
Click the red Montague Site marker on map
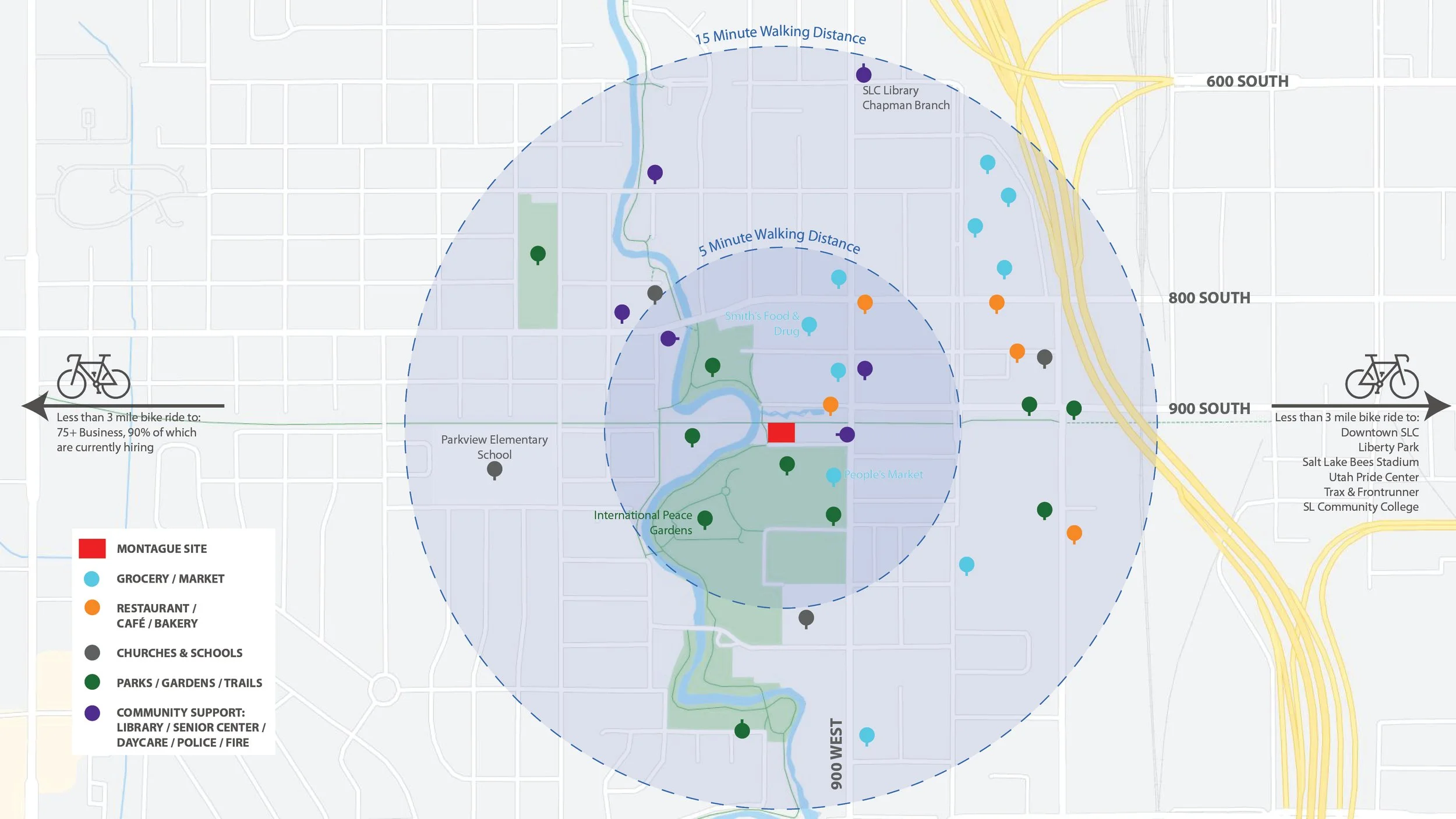pos(781,433)
